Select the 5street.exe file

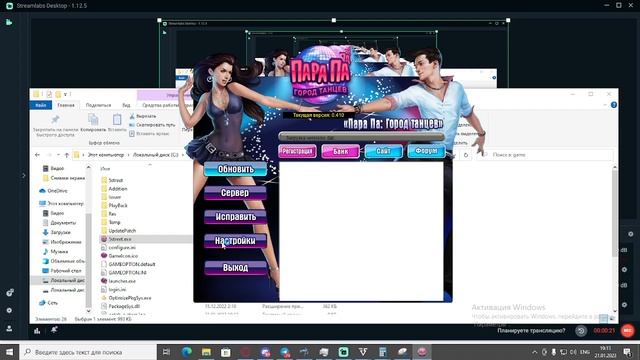[x=116, y=239]
